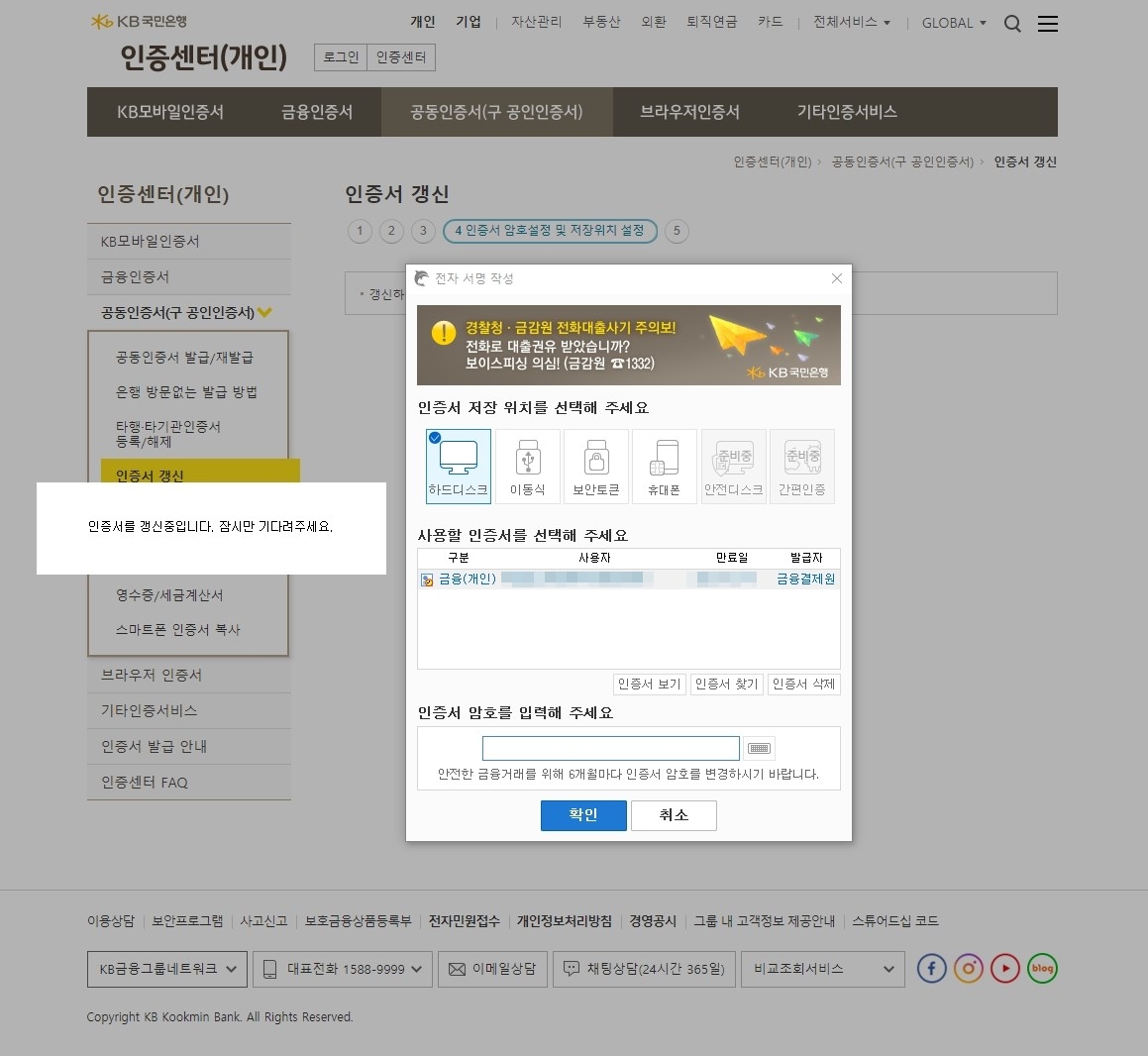
Task: Open sidebar item 인증서 발급 안내
Action: [189, 746]
